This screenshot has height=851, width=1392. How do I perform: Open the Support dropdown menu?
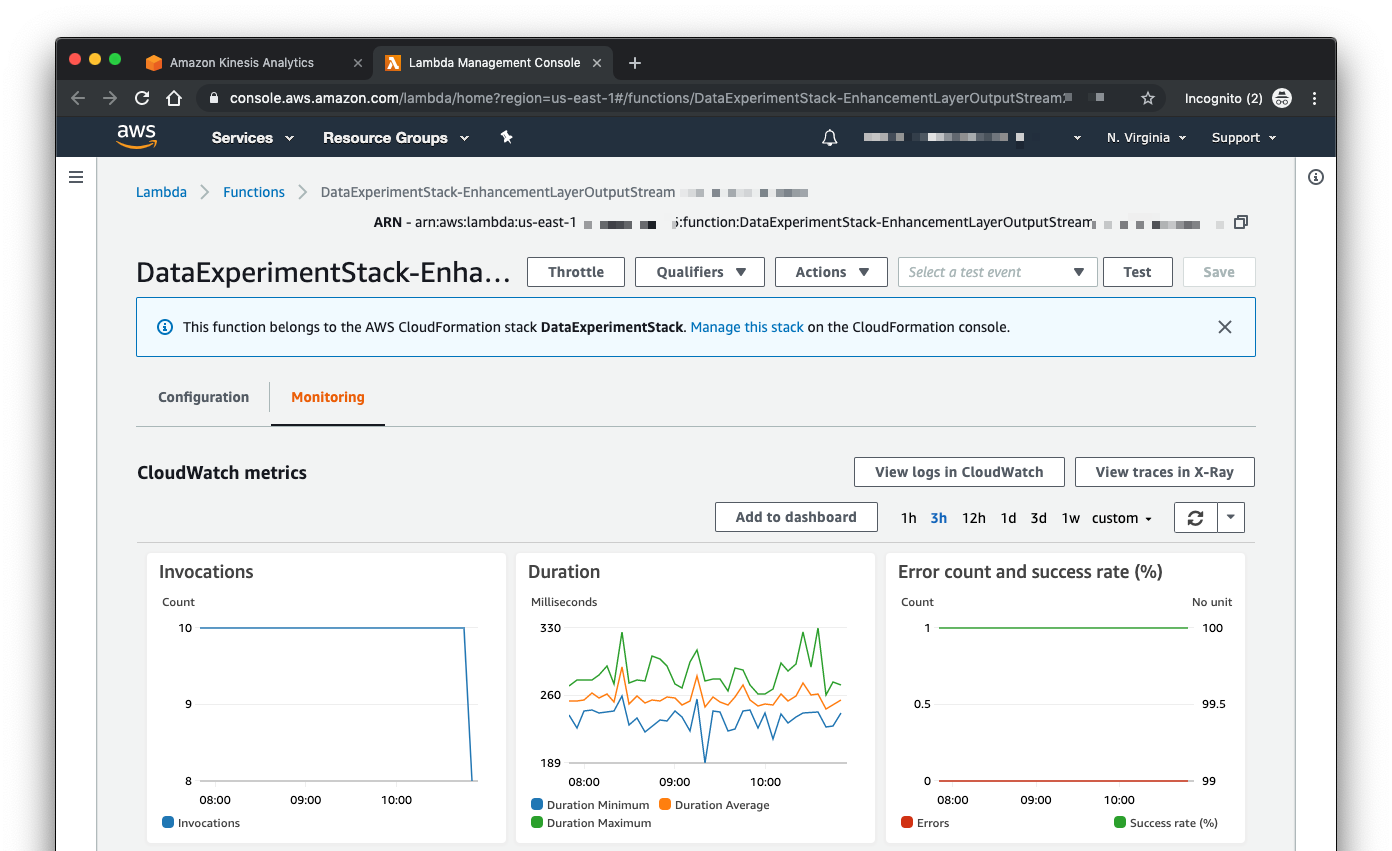(x=1244, y=138)
